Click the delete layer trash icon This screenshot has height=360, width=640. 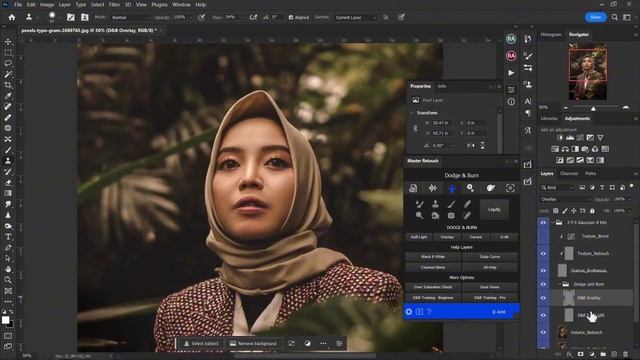coord(626,354)
